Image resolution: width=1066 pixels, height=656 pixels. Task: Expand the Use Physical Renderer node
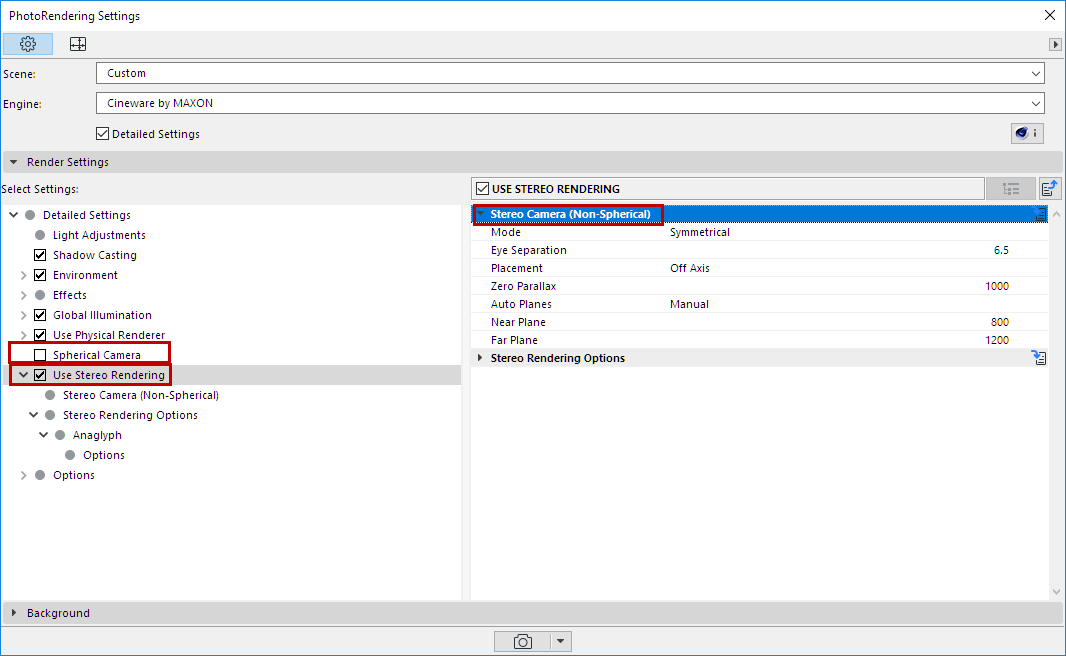point(24,334)
